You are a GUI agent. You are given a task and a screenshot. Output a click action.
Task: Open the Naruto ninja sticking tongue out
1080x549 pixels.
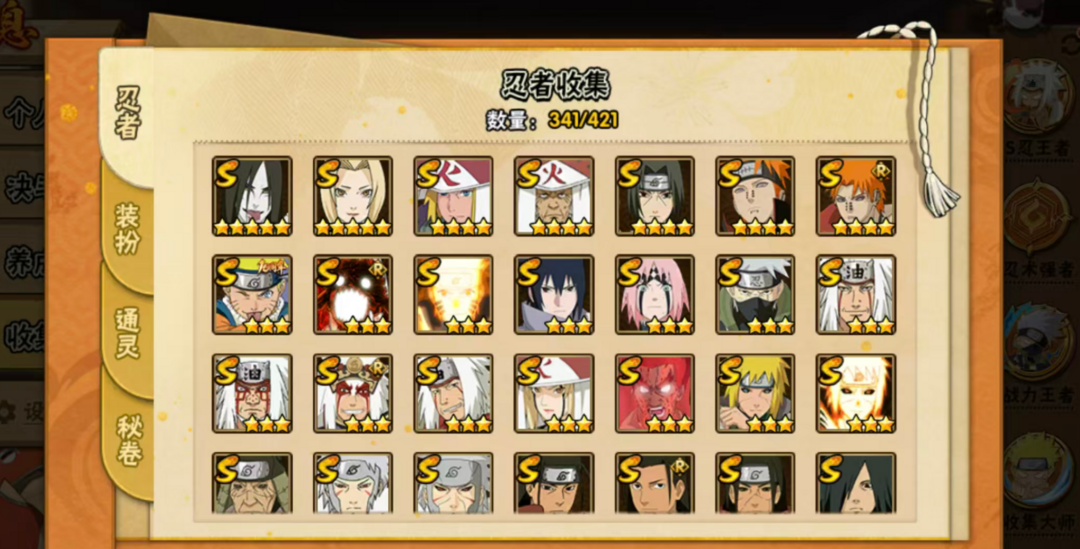coord(252,295)
